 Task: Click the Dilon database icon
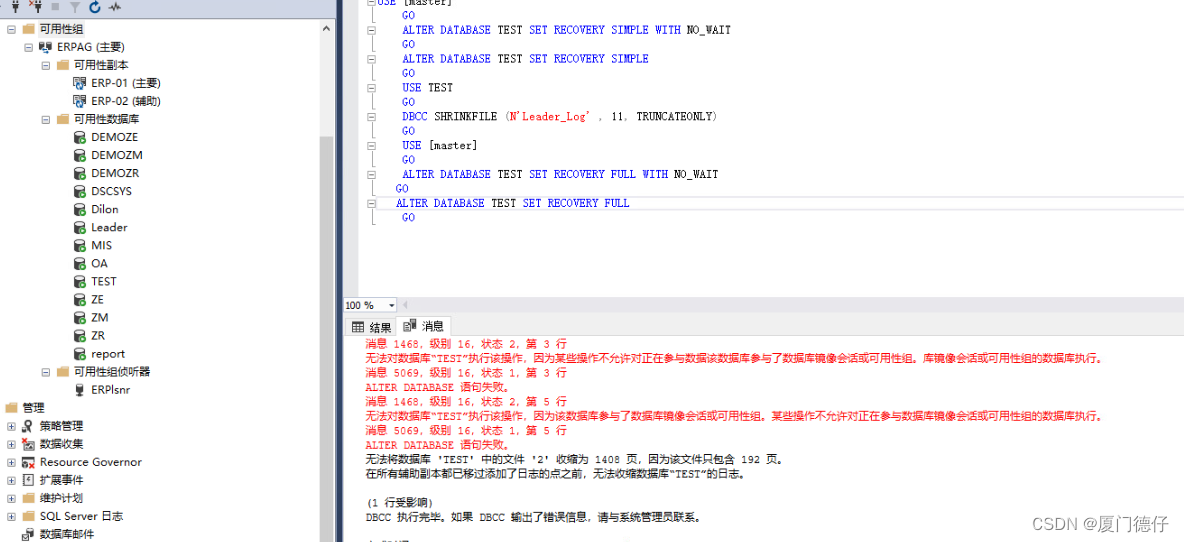click(79, 210)
